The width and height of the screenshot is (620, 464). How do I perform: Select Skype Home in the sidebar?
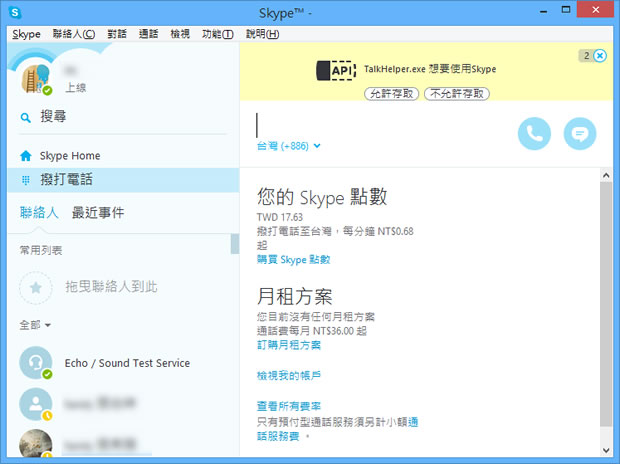123,156
